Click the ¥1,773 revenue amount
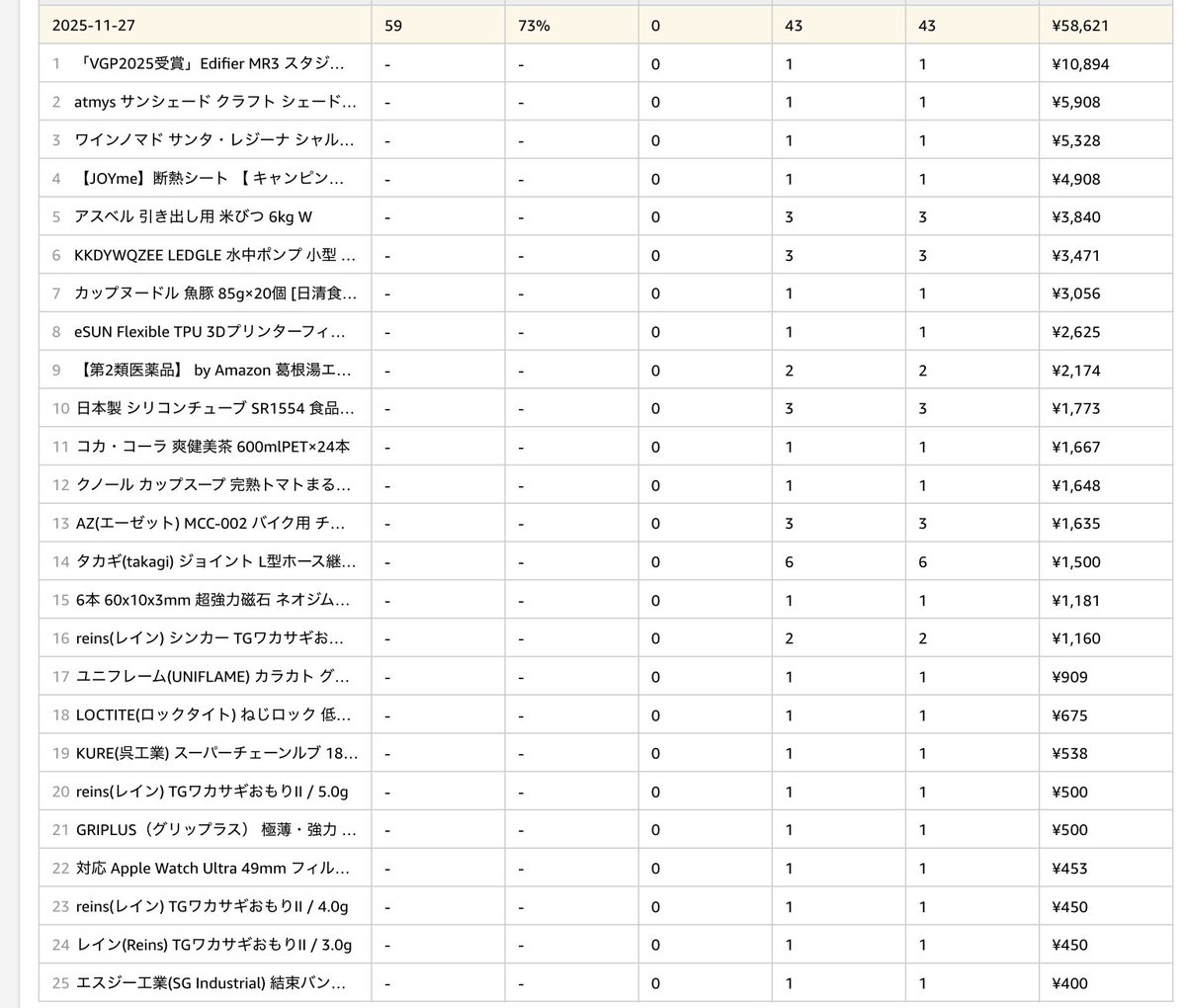The image size is (1186, 1008). [x=1077, y=408]
